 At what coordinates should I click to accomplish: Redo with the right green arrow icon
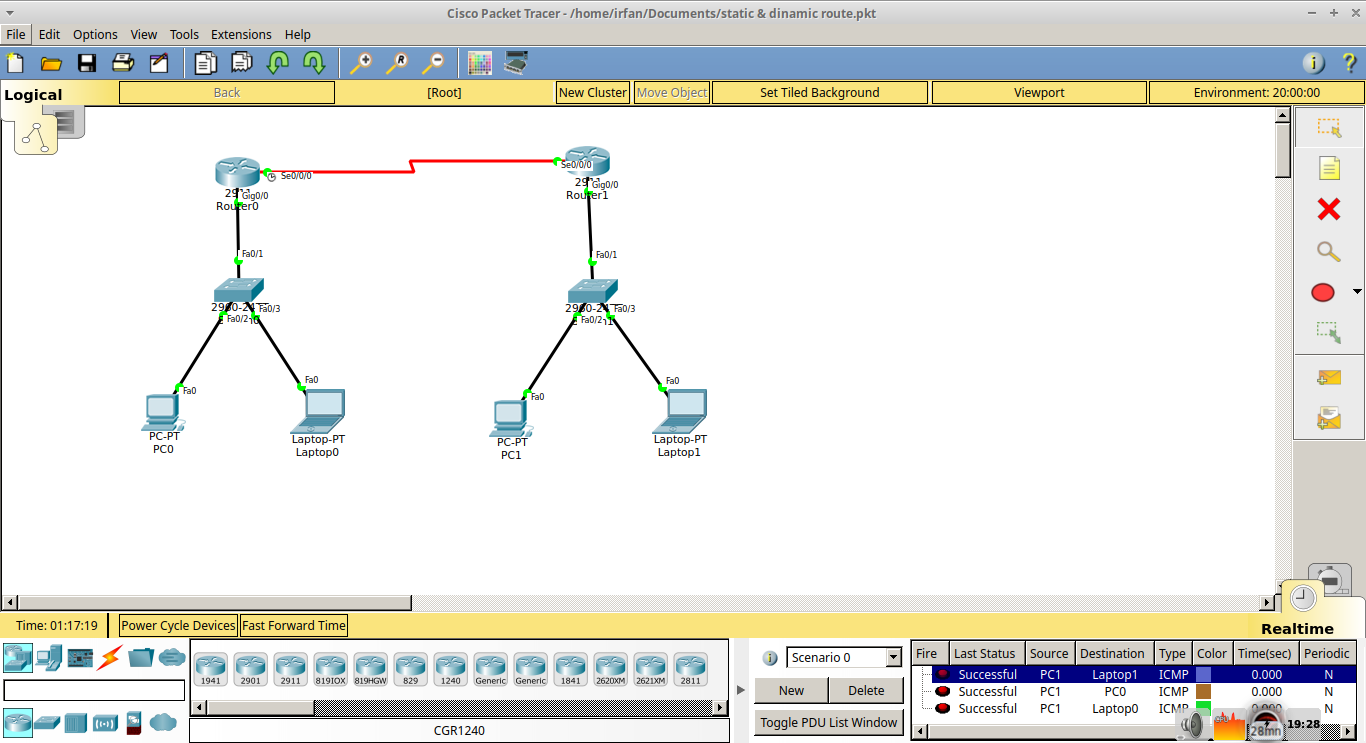click(x=314, y=63)
